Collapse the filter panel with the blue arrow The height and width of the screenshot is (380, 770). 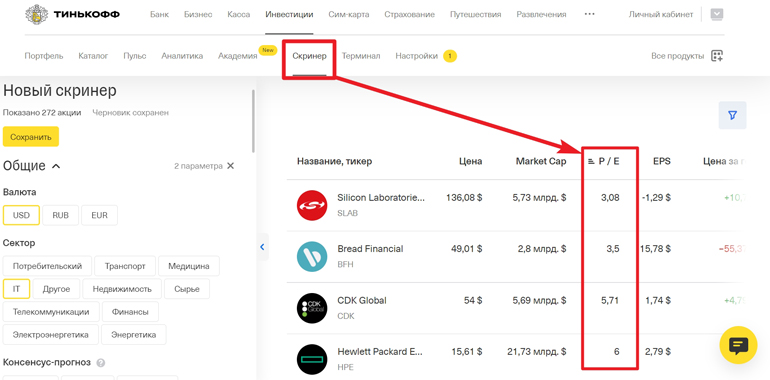click(x=262, y=247)
